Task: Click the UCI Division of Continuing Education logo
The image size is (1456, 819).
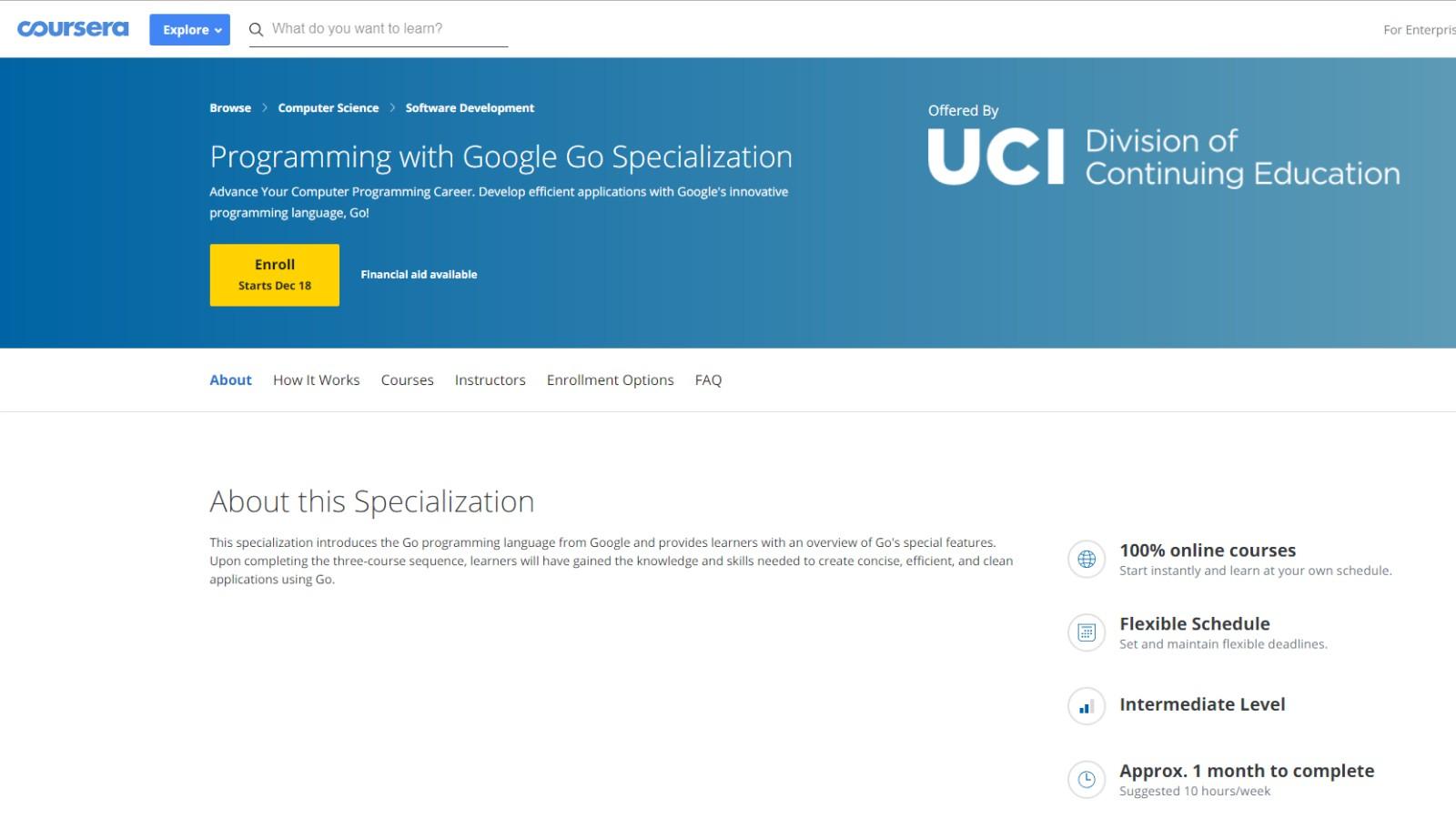Action: 1165,155
